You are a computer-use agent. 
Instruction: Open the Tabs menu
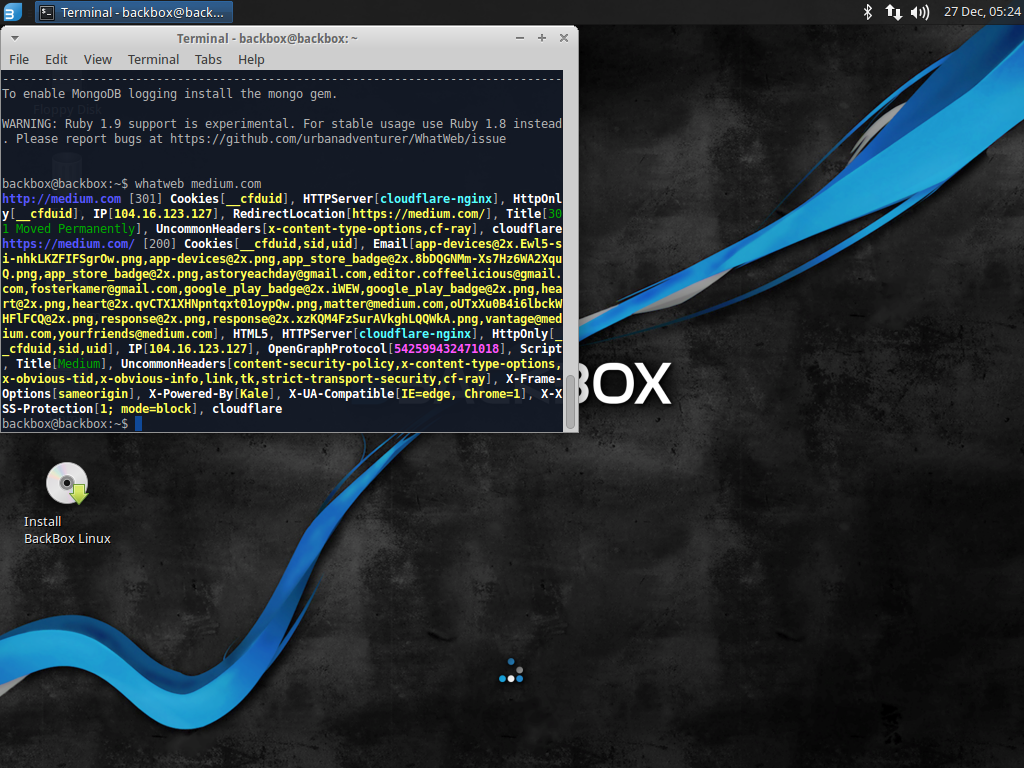208,59
